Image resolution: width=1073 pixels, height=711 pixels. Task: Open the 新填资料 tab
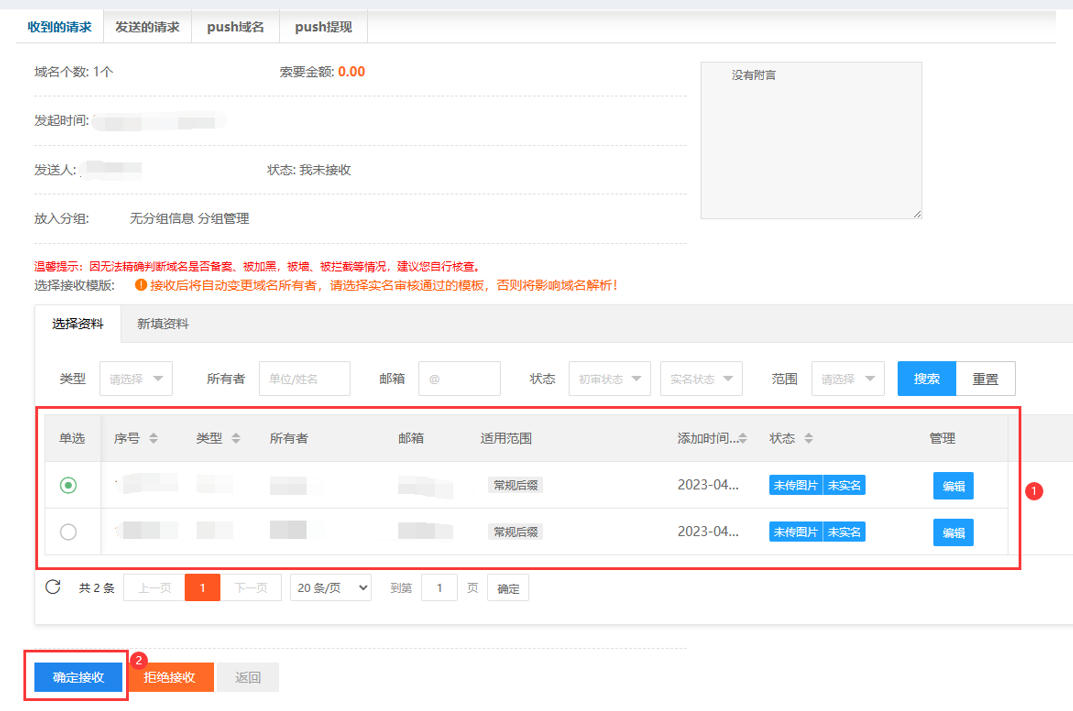[x=163, y=324]
